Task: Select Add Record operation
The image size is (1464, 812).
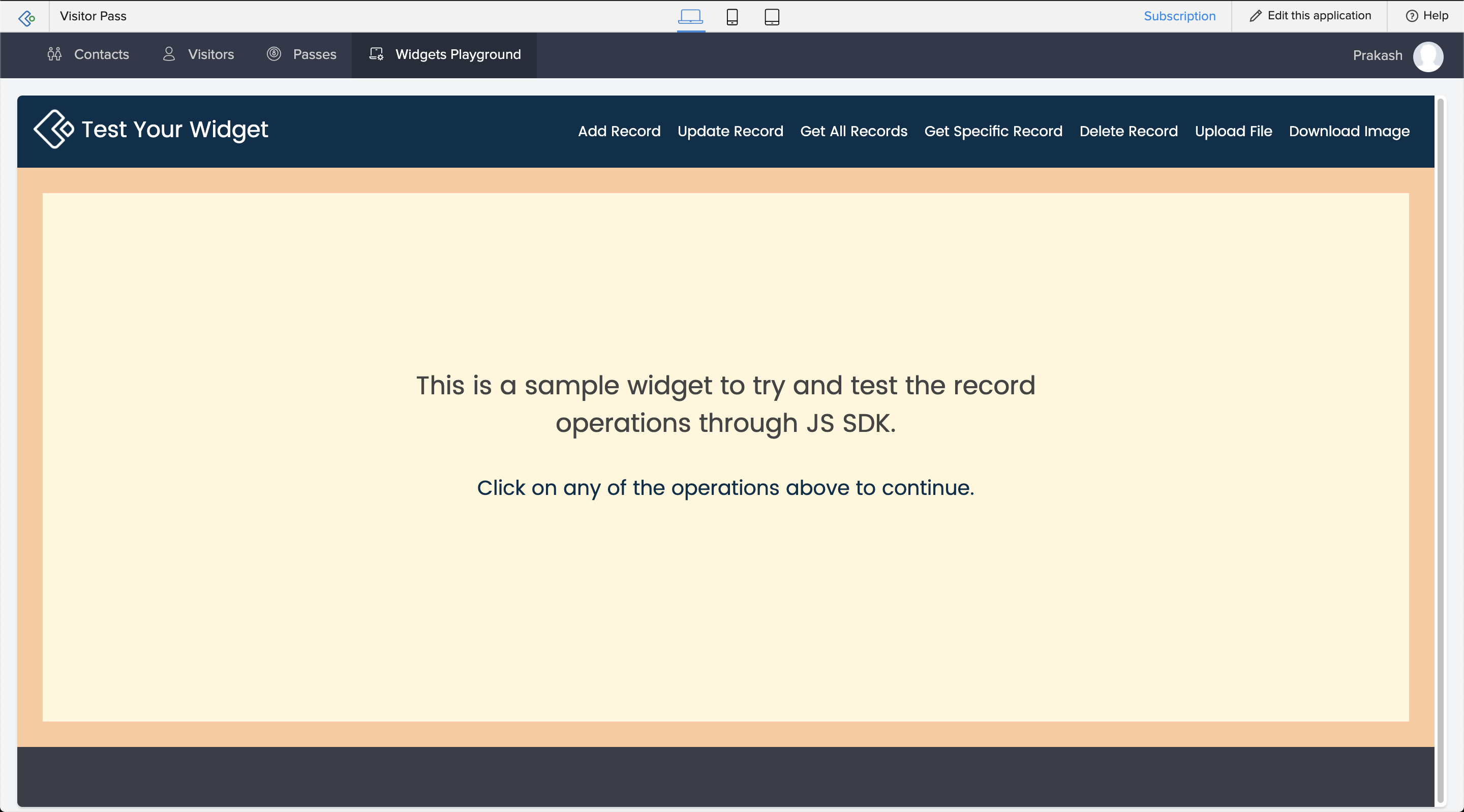Action: [x=619, y=131]
